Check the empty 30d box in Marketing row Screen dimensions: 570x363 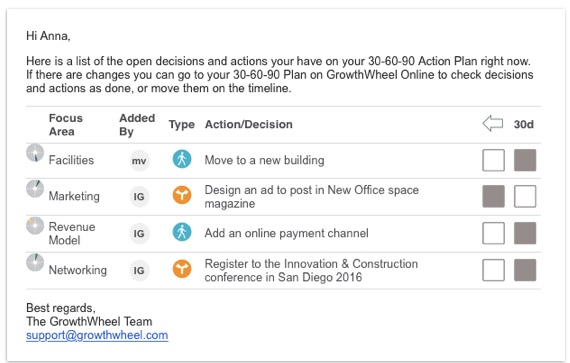[525, 196]
